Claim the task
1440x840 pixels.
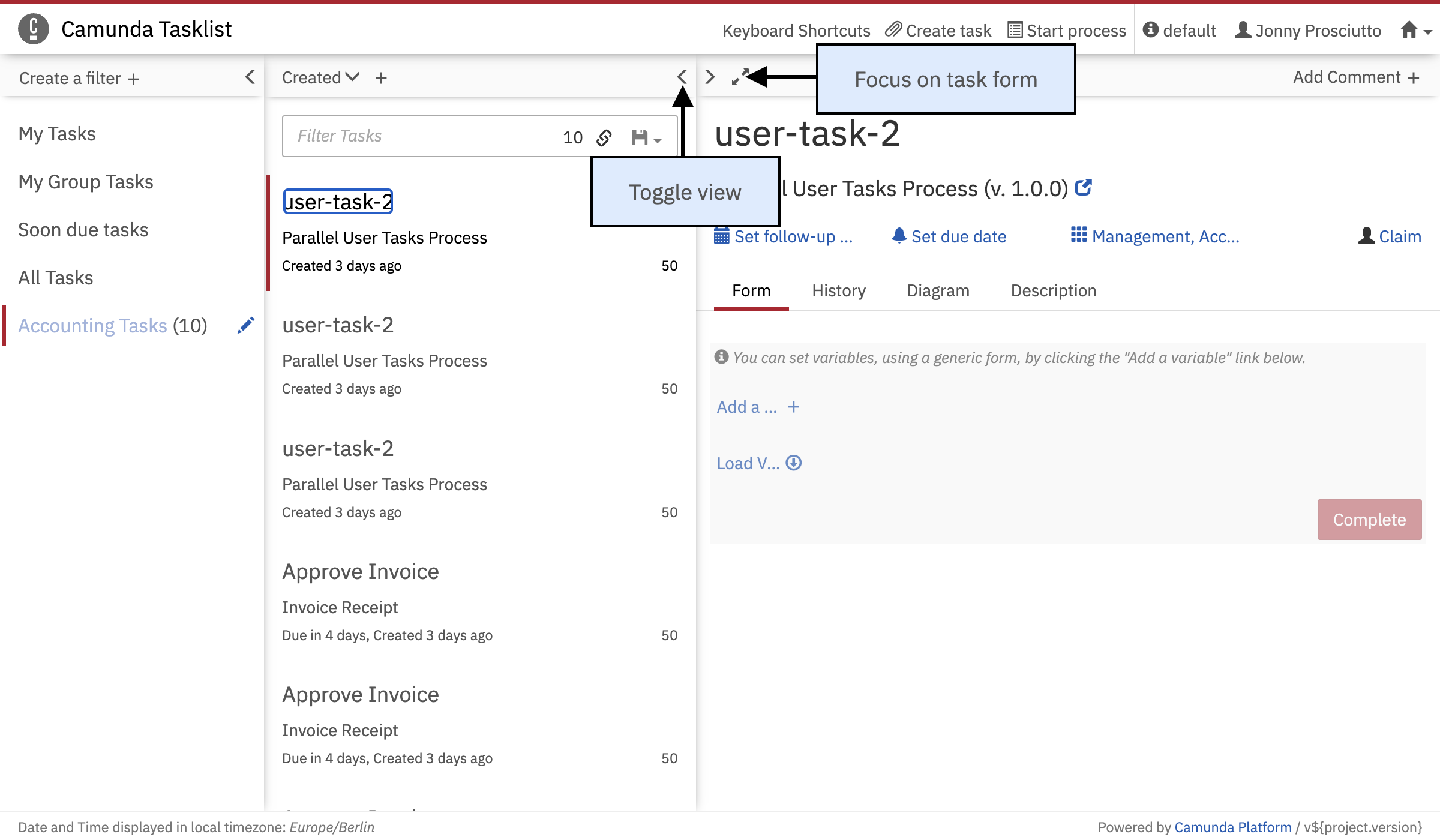(1390, 236)
